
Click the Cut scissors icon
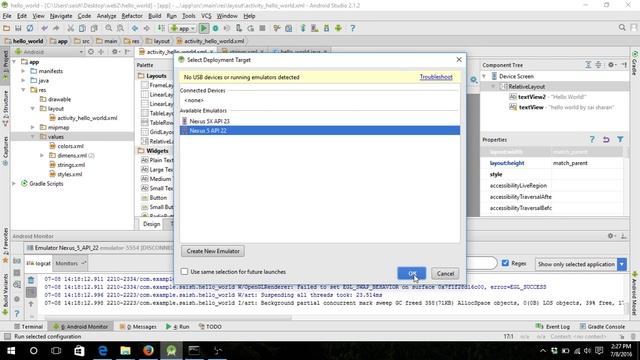pyautogui.click(x=71, y=28)
